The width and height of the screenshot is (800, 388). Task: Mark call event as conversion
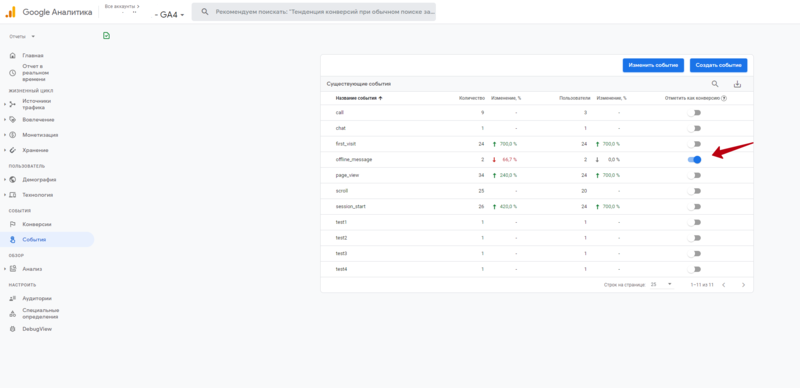pyautogui.click(x=694, y=112)
